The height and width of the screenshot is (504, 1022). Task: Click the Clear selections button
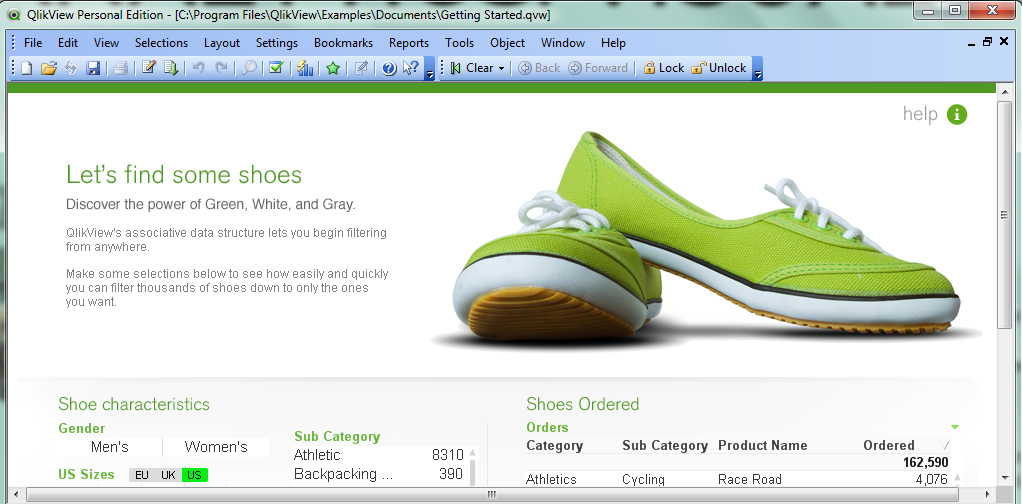472,68
